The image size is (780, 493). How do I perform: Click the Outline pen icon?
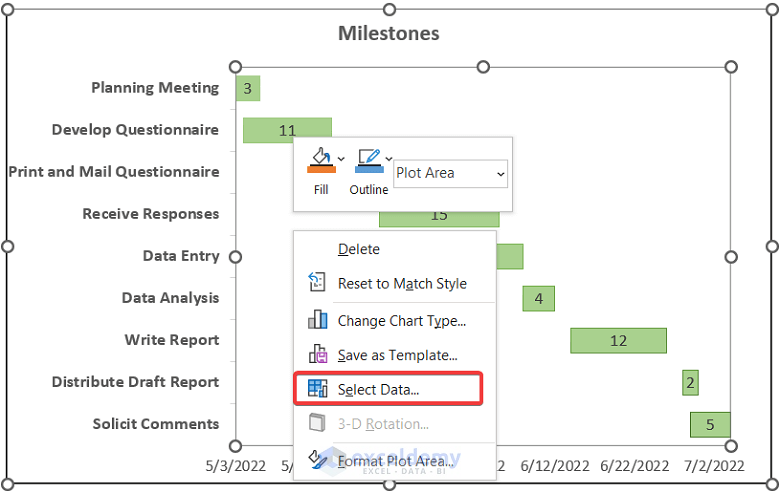point(369,162)
